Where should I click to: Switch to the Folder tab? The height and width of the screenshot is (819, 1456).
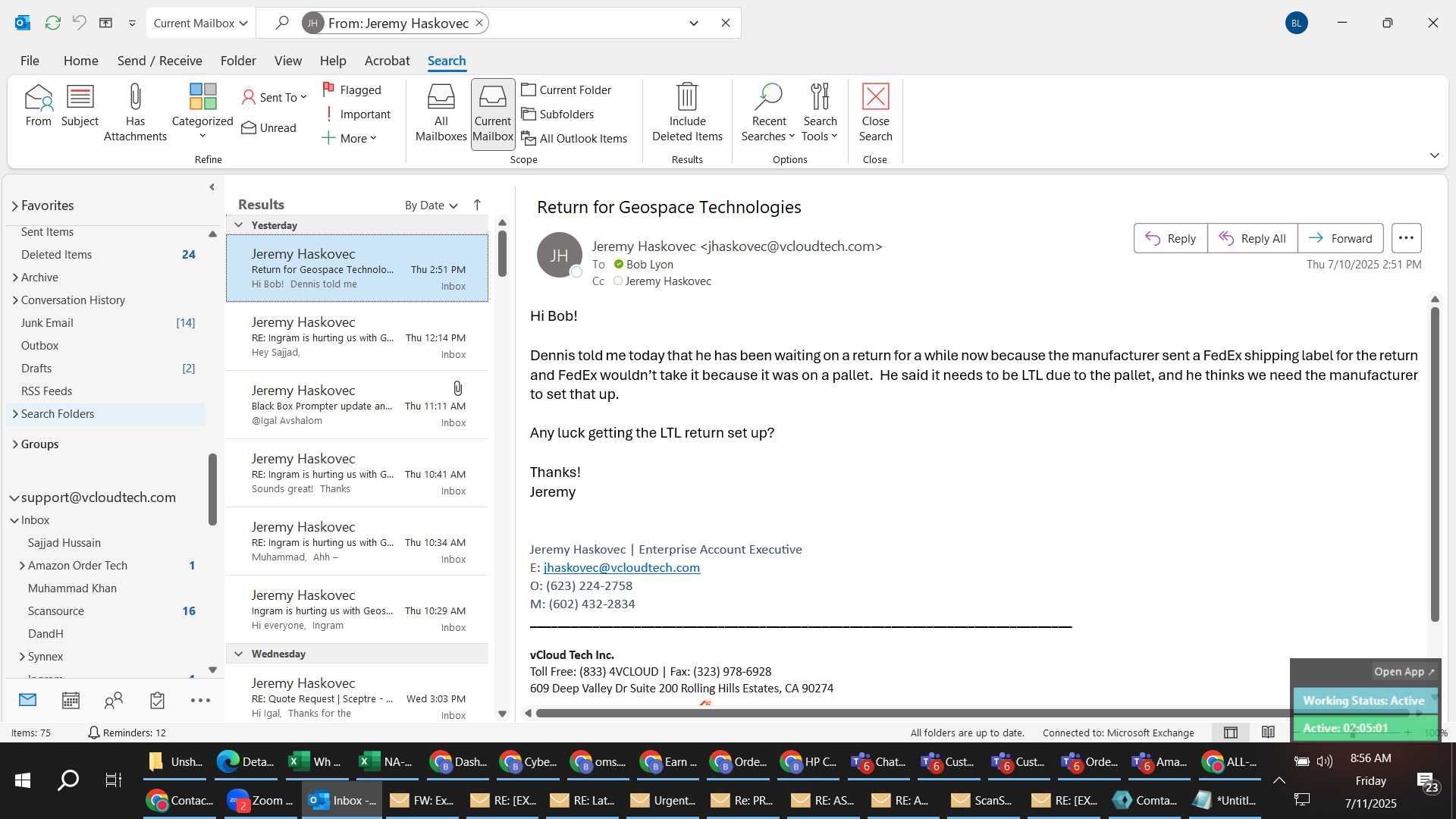(238, 61)
